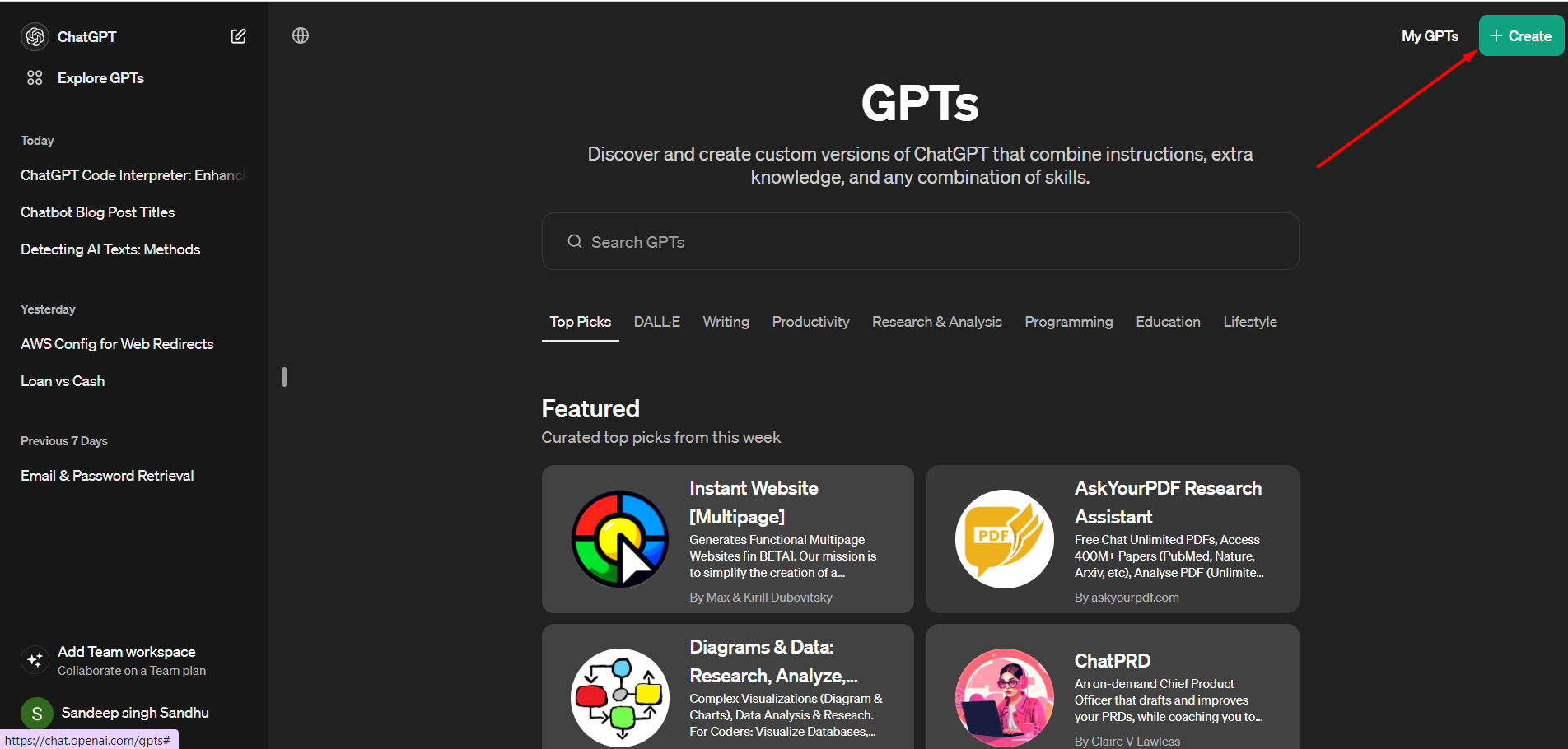Click the globe icon near the top
The image size is (1568, 749).
[x=301, y=35]
